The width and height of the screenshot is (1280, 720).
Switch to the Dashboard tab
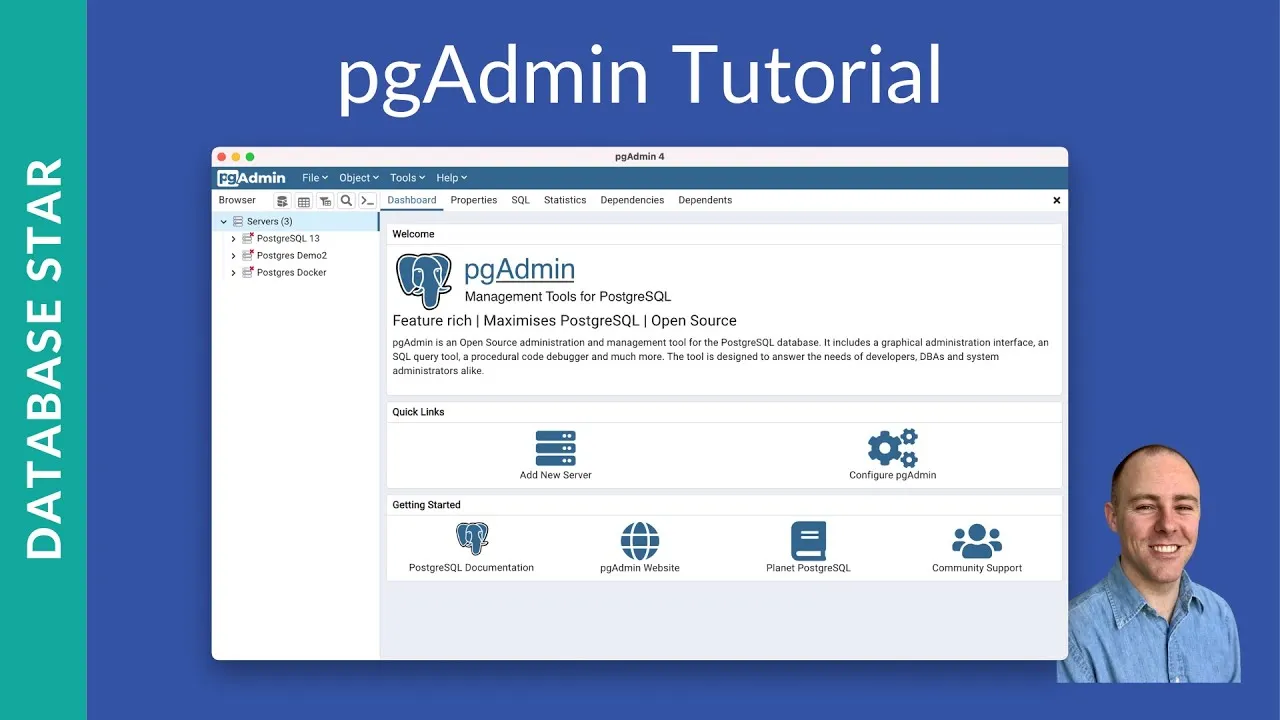(412, 200)
